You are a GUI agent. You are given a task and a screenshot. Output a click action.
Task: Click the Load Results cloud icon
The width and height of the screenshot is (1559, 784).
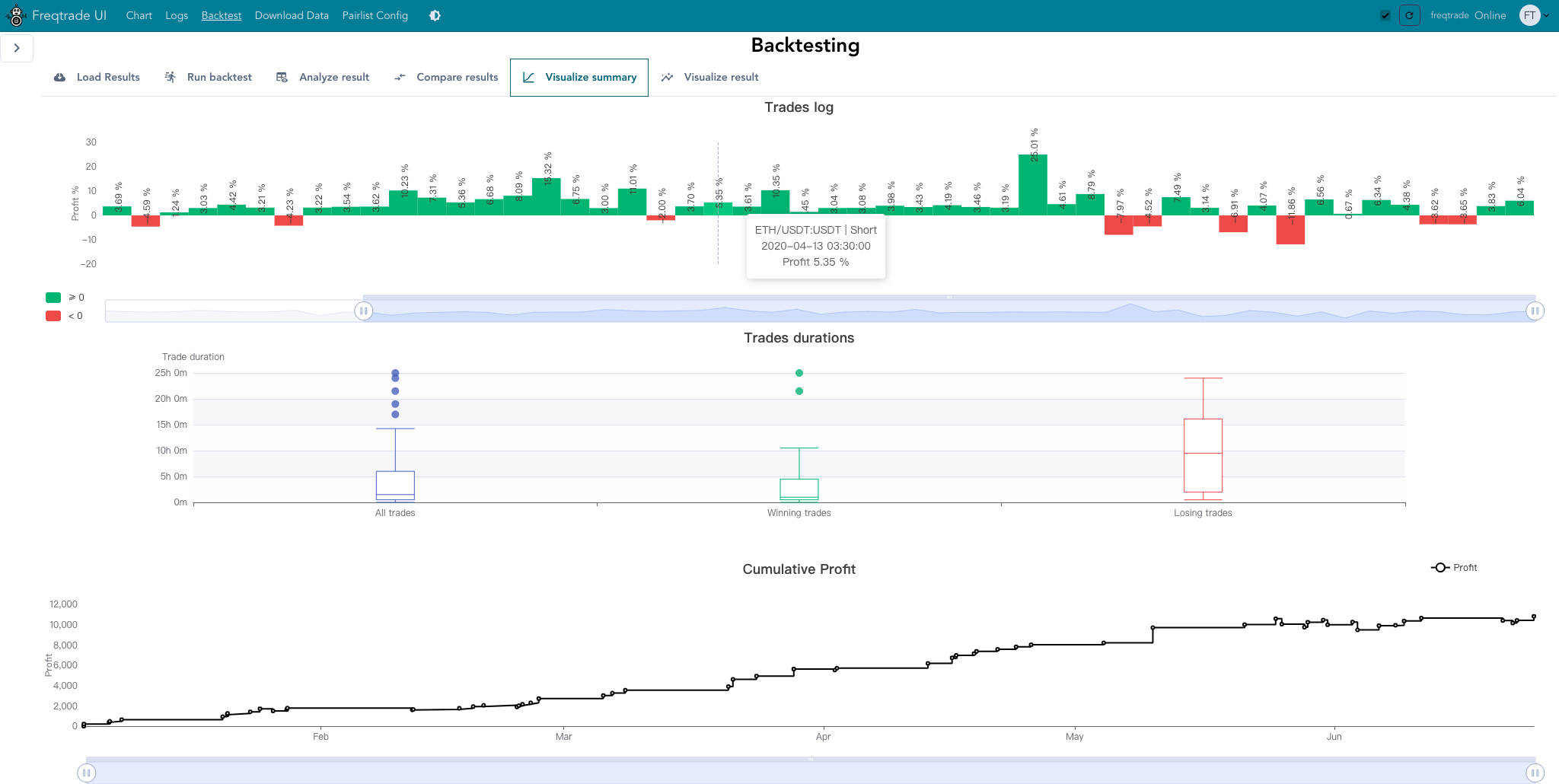(59, 78)
